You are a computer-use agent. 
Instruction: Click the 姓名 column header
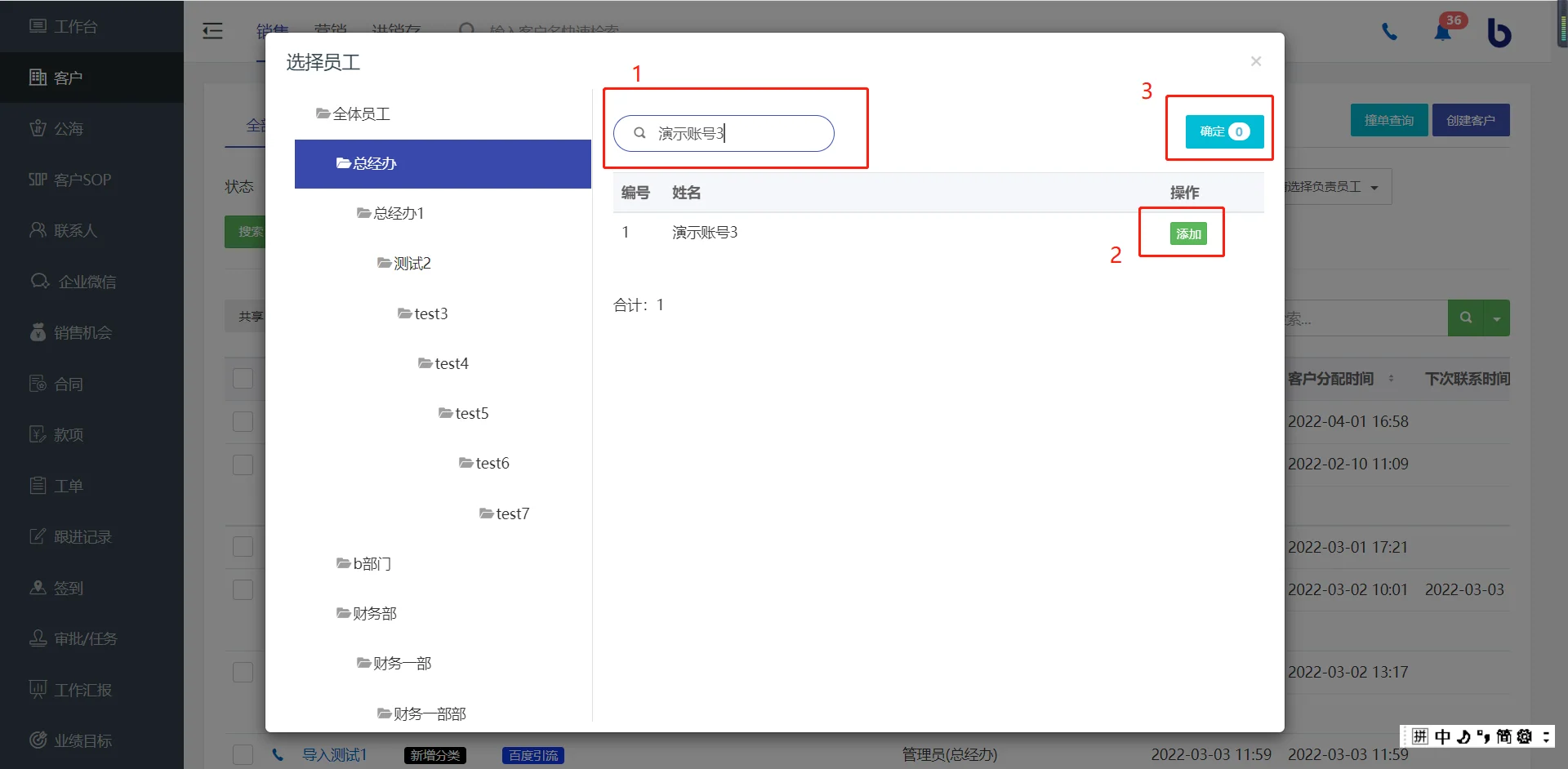pos(687,193)
